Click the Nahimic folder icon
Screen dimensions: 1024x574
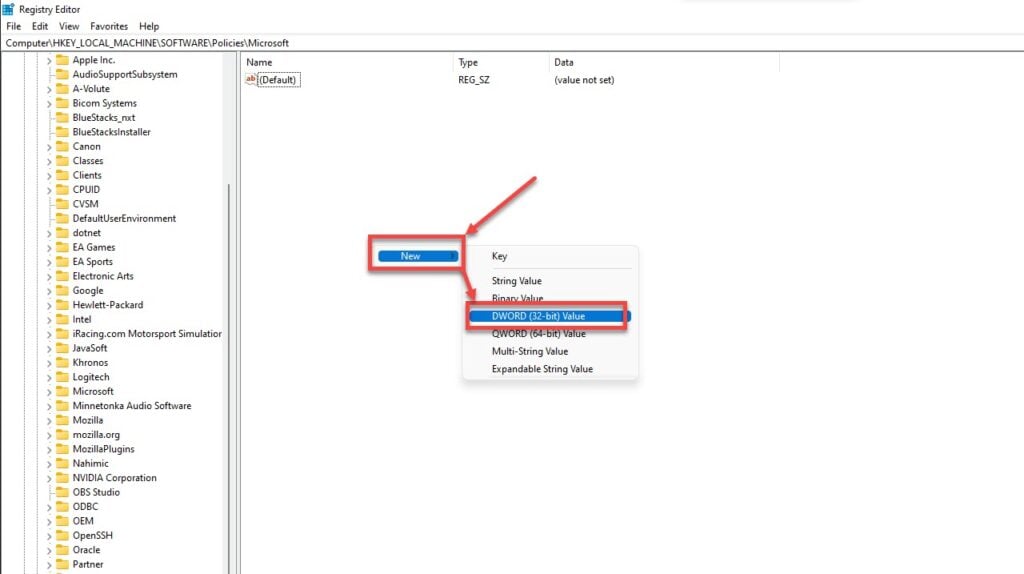pos(62,464)
